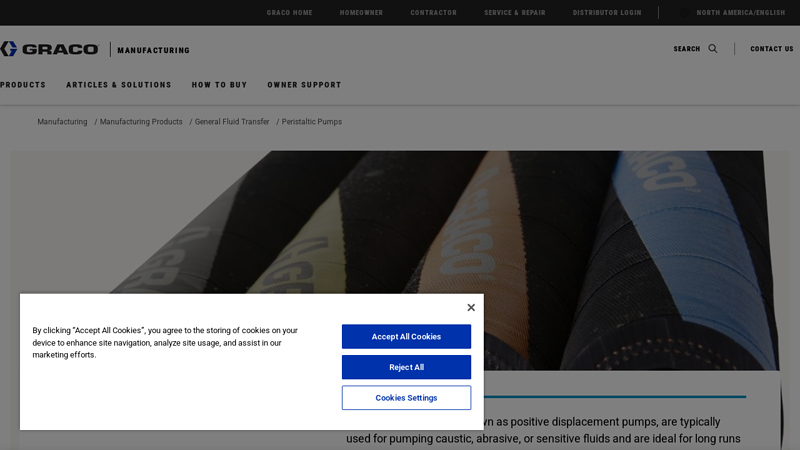Expand the How To Buy menu
The height and width of the screenshot is (450, 800).
(219, 85)
